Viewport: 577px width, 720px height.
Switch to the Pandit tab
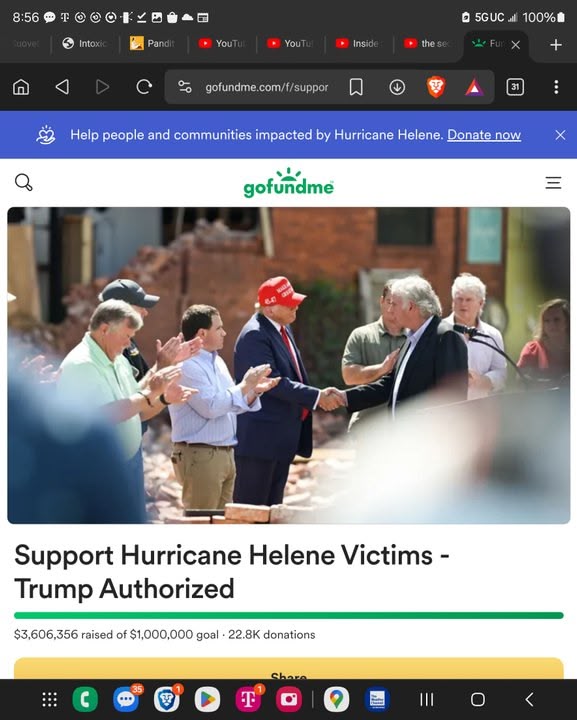click(x=152, y=44)
